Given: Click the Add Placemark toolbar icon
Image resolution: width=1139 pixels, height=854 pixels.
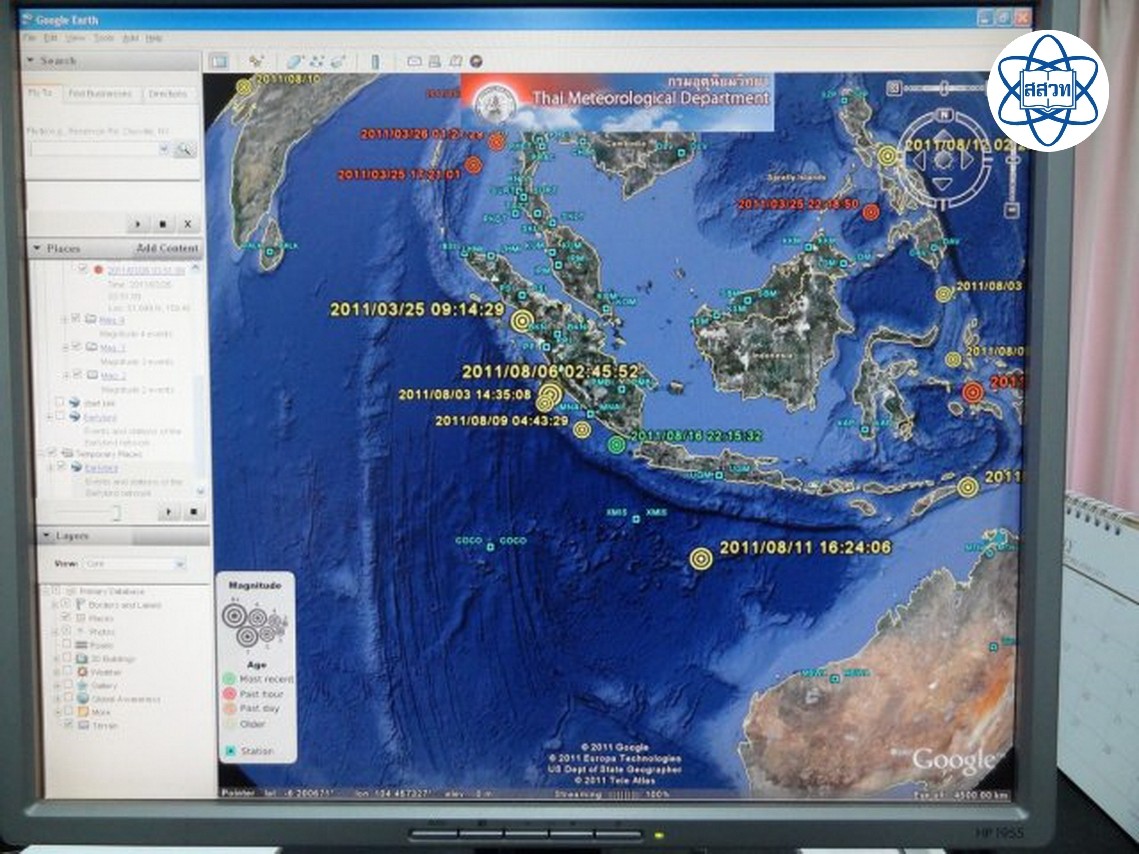Looking at the screenshot, I should 256,61.
